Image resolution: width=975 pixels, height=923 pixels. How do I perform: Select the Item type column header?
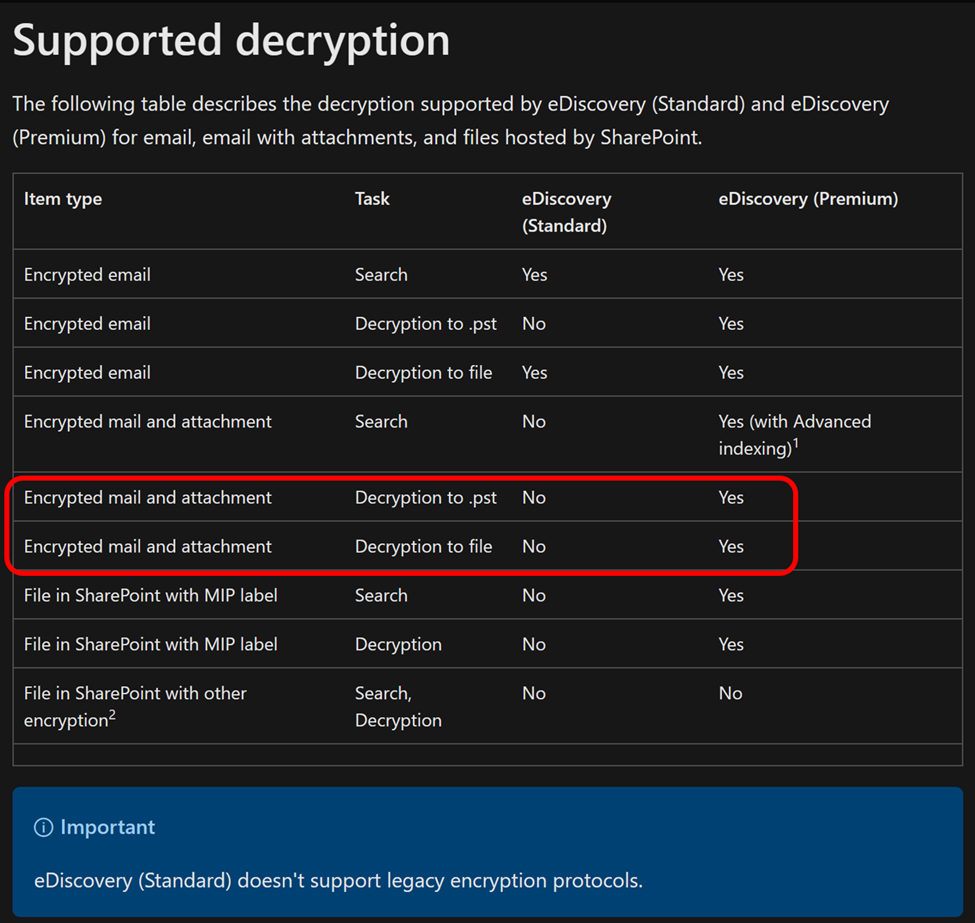63,199
